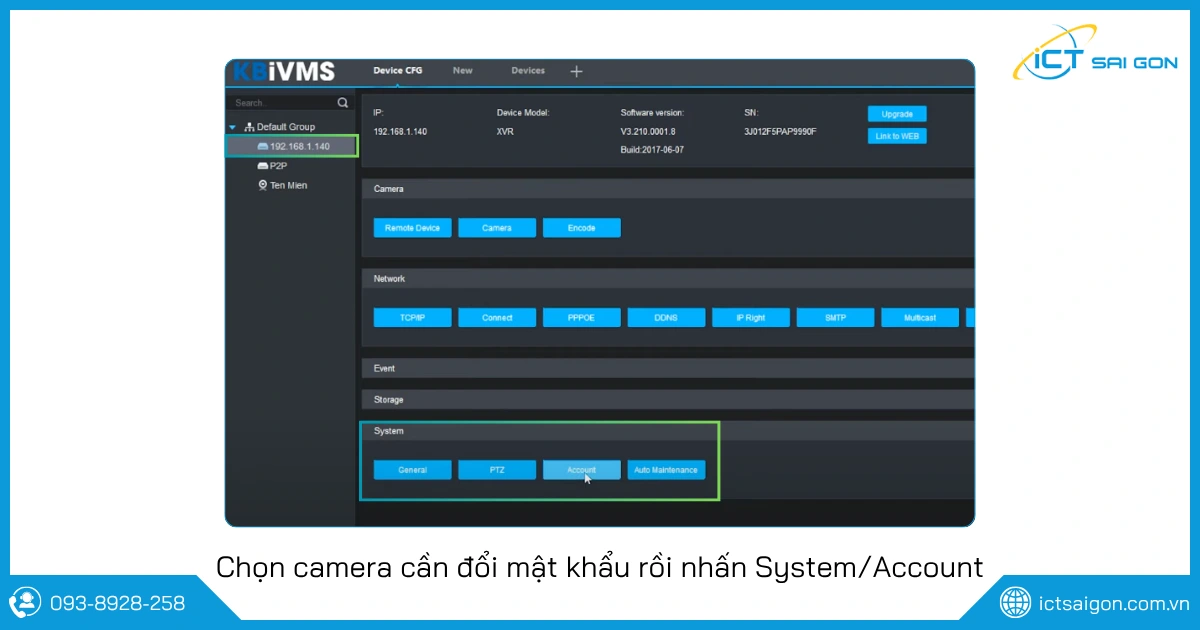This screenshot has height=630, width=1200.
Task: Open DDNS settings
Action: tap(666, 318)
